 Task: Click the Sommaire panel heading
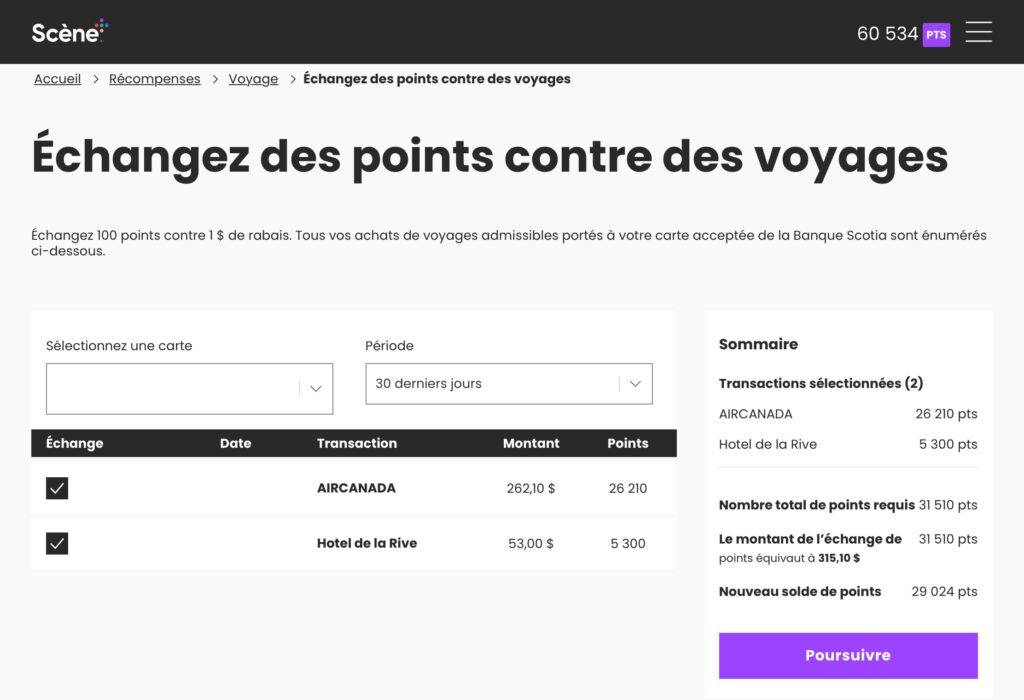(758, 343)
